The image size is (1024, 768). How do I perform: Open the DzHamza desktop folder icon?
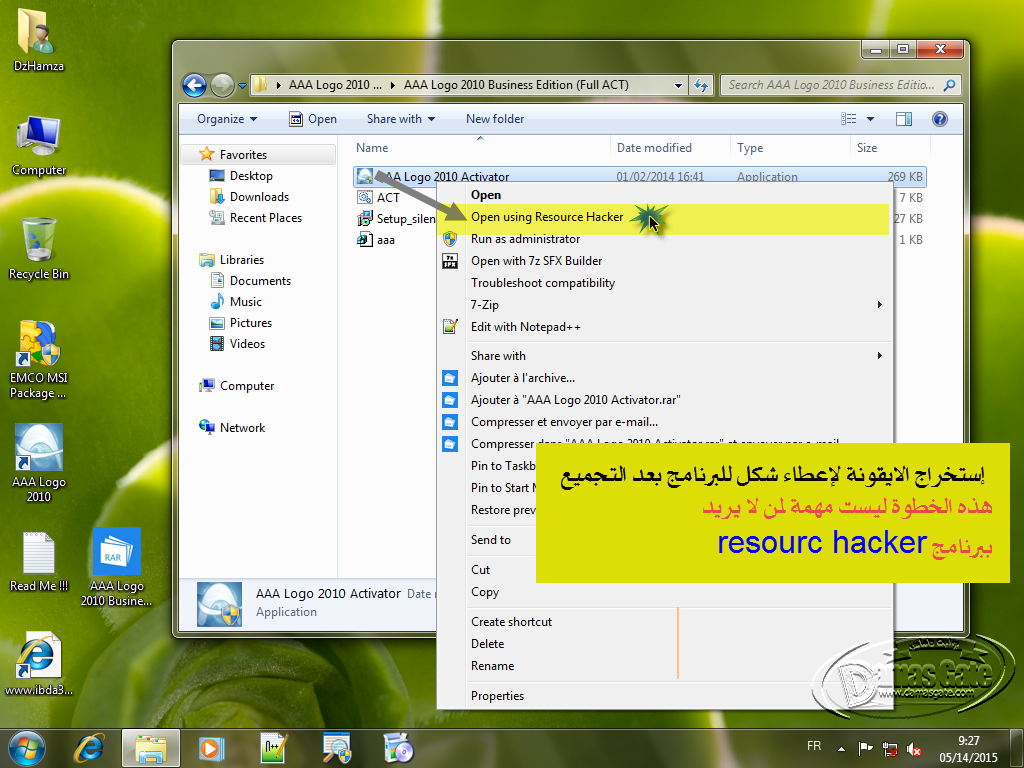[39, 39]
